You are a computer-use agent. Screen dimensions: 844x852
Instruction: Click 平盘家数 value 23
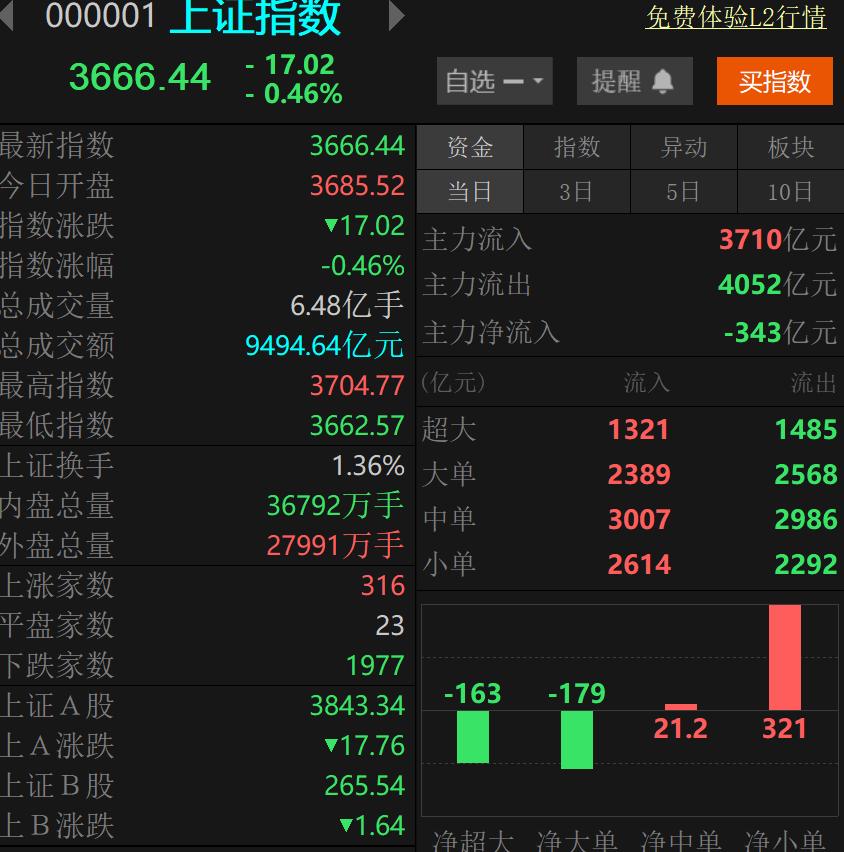tap(390, 625)
